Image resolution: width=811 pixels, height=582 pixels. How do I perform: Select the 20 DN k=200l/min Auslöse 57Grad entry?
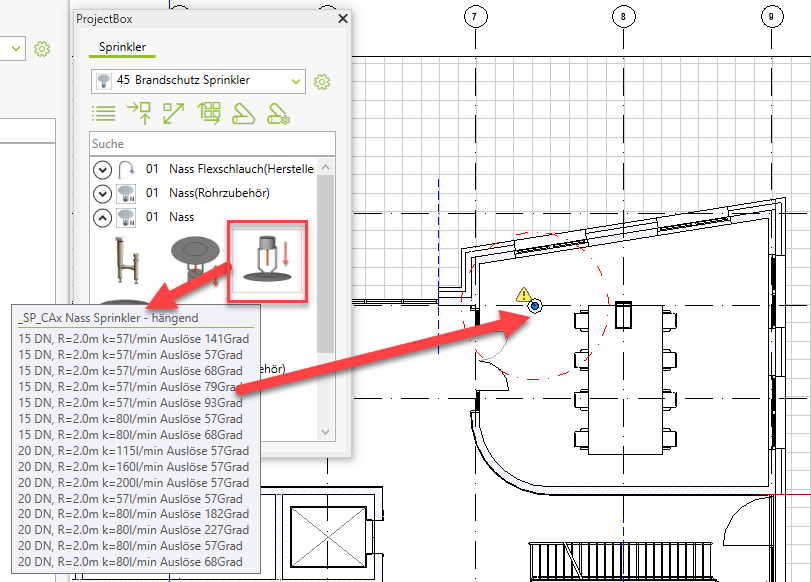click(x=134, y=482)
